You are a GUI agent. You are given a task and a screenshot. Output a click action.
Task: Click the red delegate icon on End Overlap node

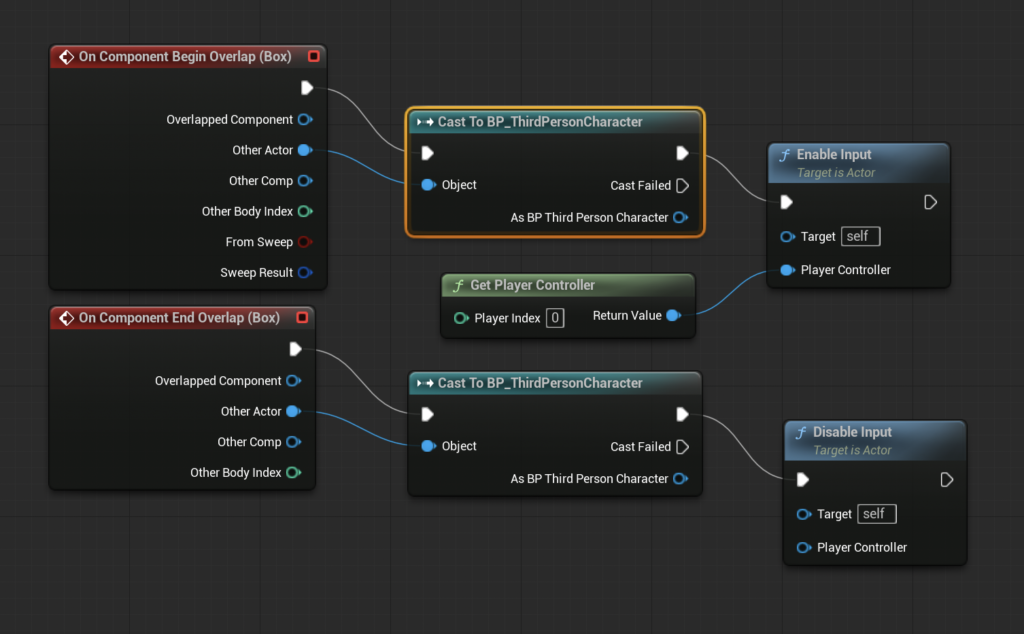pos(301,318)
